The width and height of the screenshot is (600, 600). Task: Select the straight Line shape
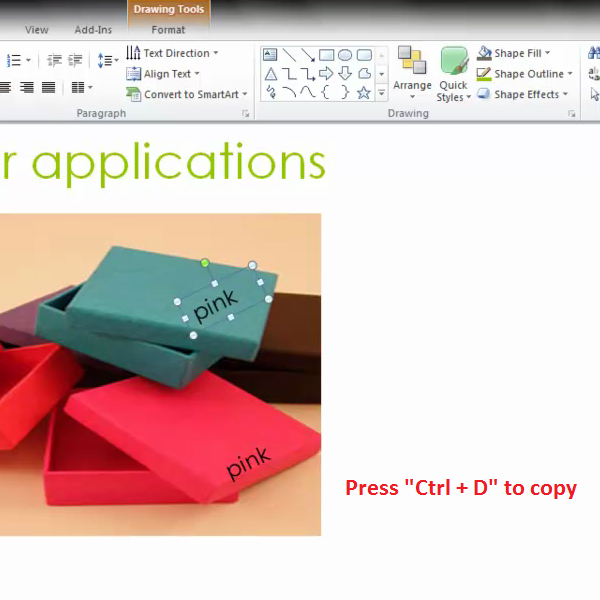coord(289,55)
